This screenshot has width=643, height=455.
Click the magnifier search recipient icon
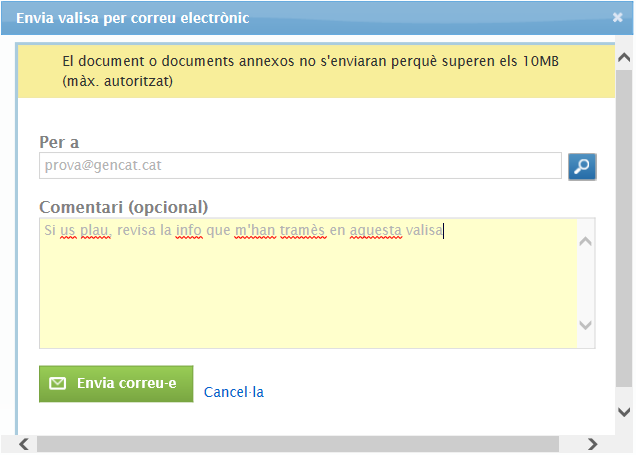[x=582, y=166]
